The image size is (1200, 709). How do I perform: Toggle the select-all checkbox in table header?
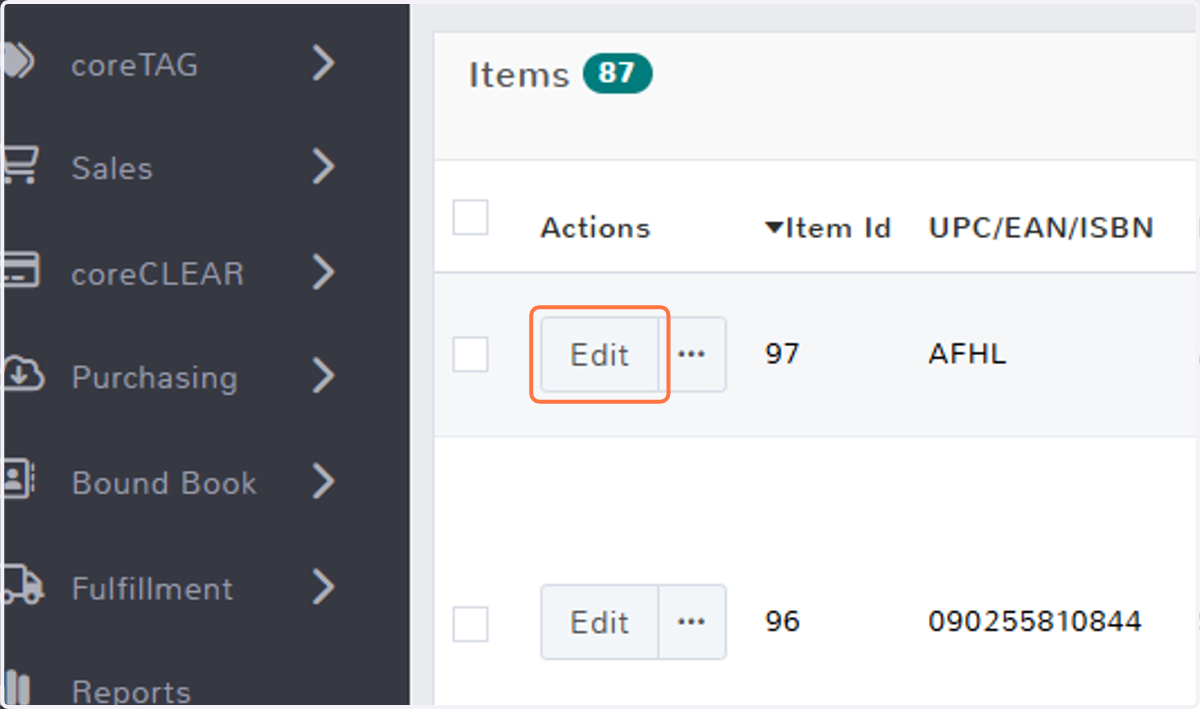tap(470, 217)
